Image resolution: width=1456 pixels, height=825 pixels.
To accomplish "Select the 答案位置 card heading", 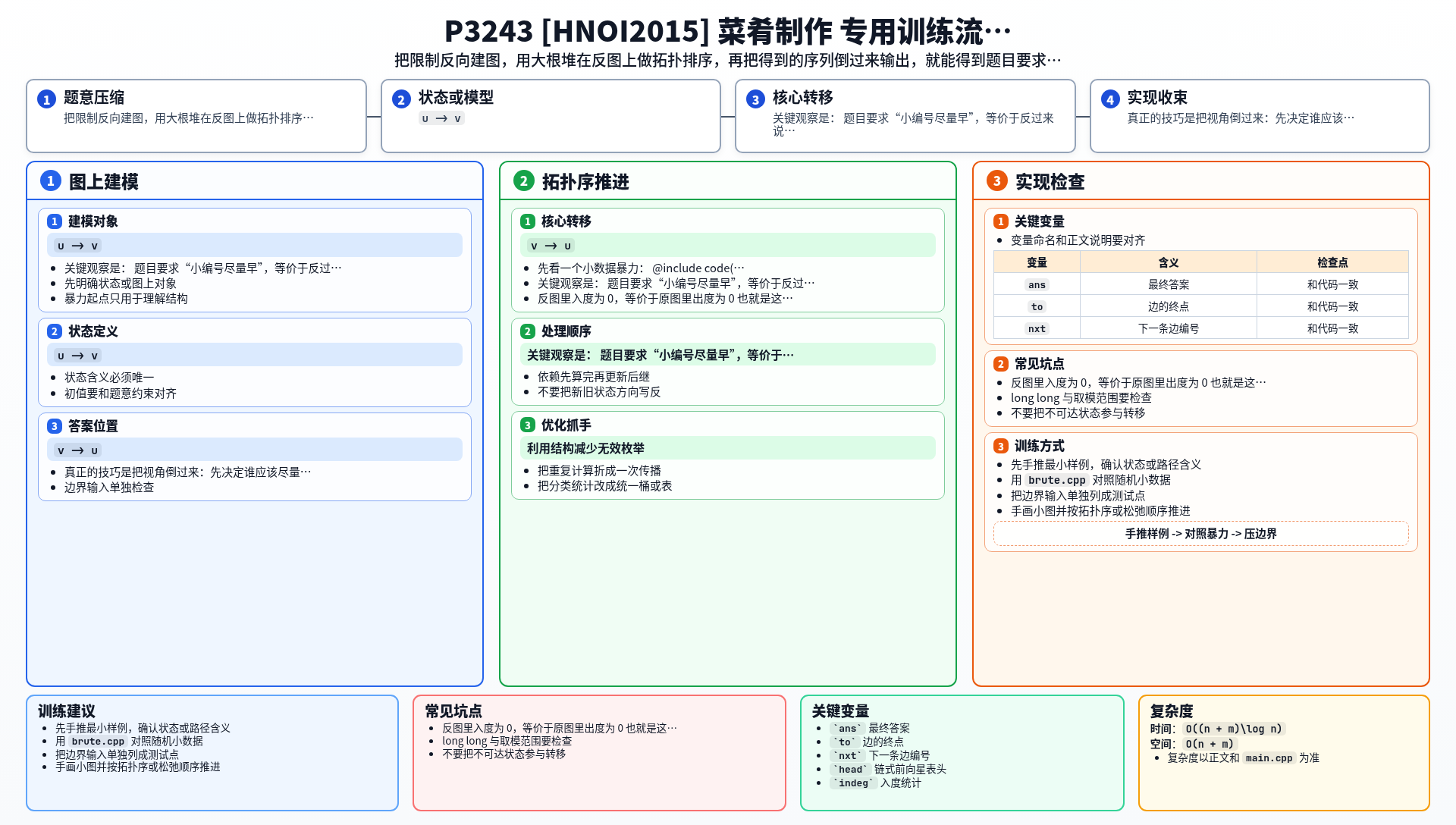I will (93, 426).
